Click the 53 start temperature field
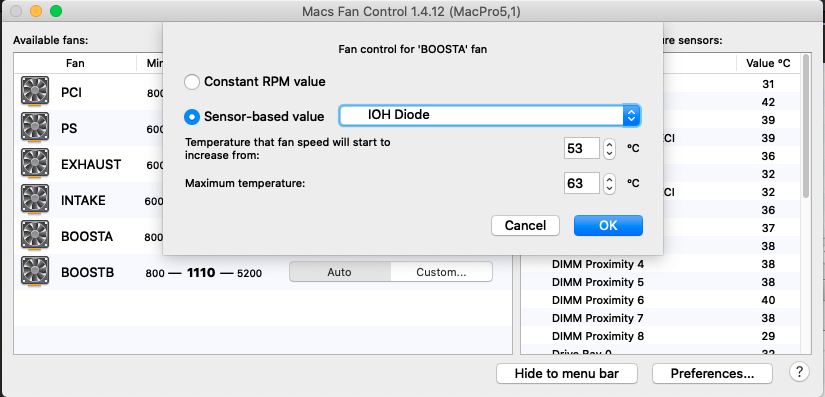 click(581, 148)
